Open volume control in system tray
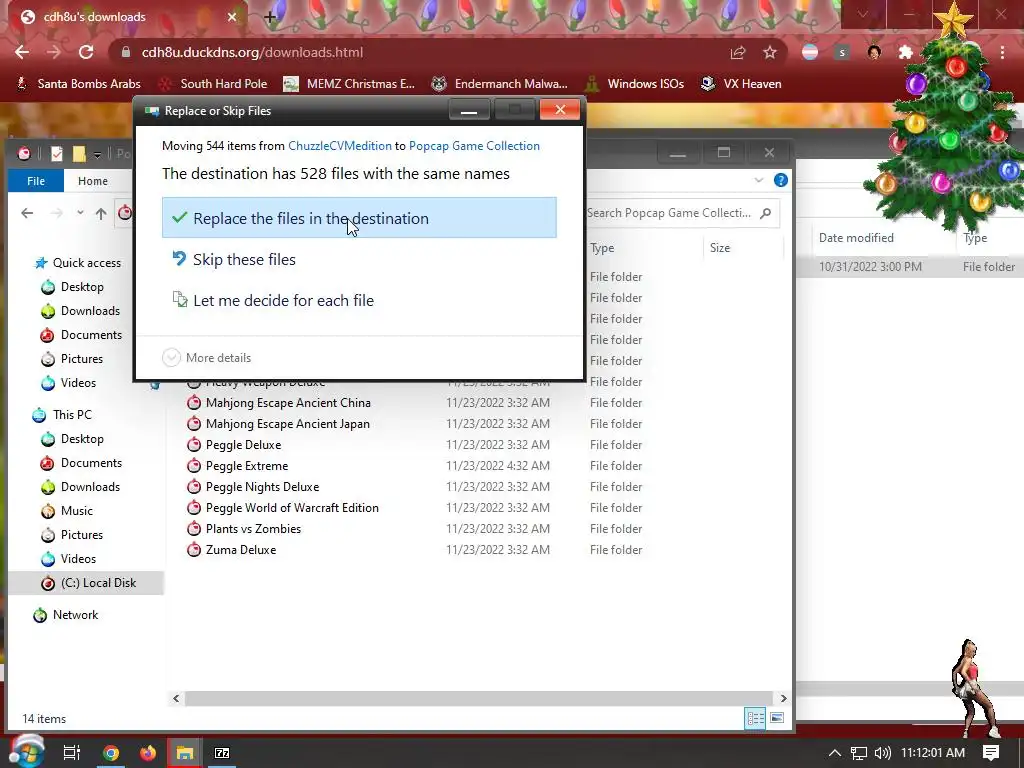 pyautogui.click(x=882, y=753)
